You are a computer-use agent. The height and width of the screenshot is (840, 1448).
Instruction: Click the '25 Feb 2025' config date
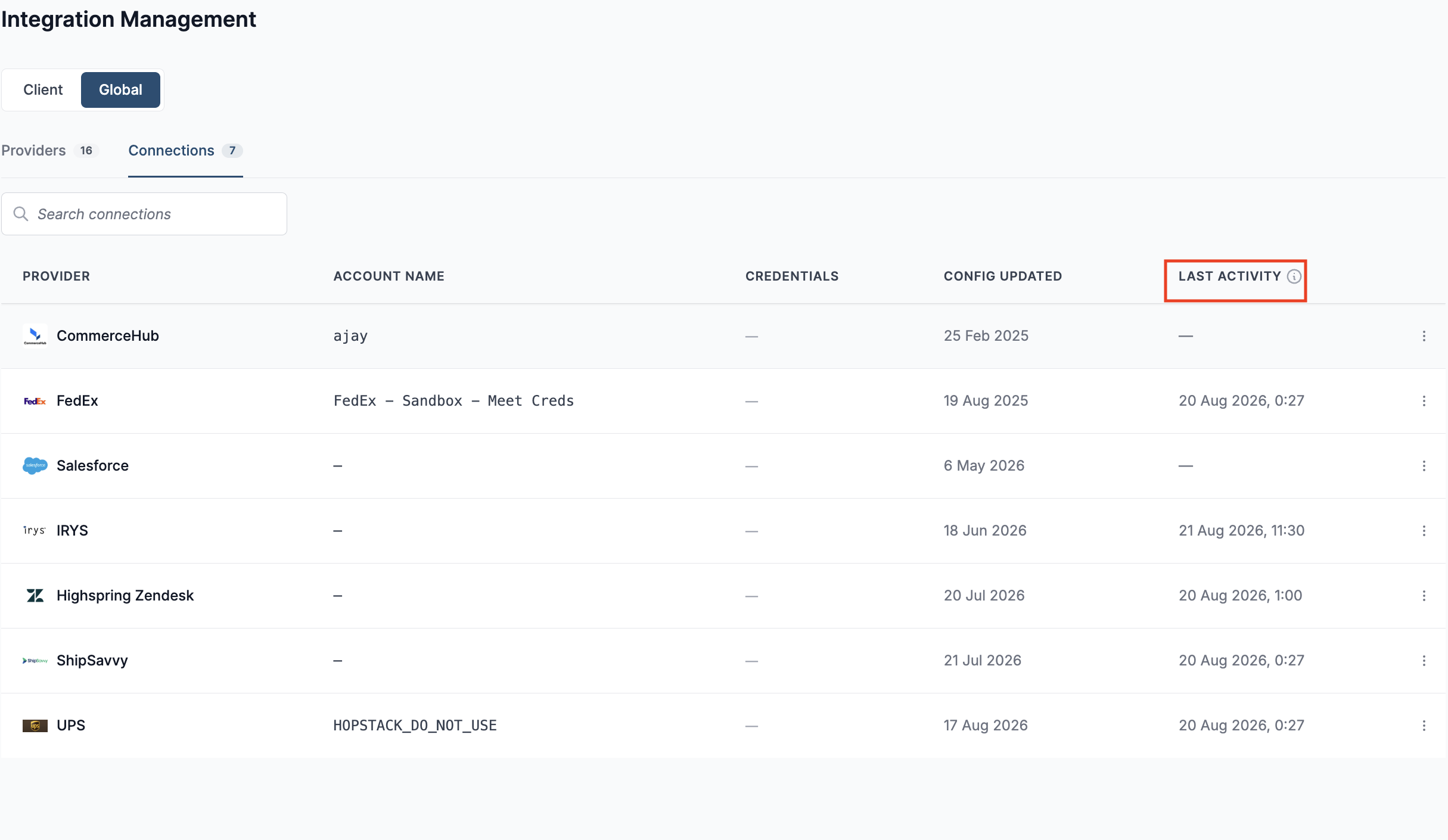point(986,336)
